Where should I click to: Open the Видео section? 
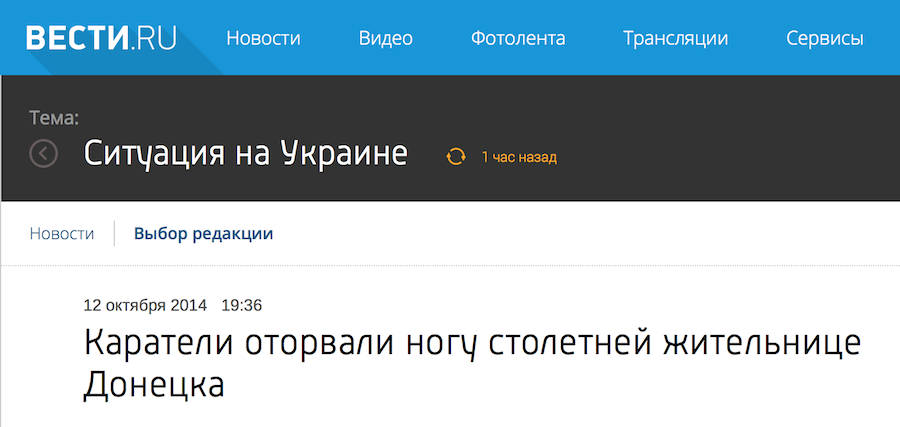click(x=386, y=39)
